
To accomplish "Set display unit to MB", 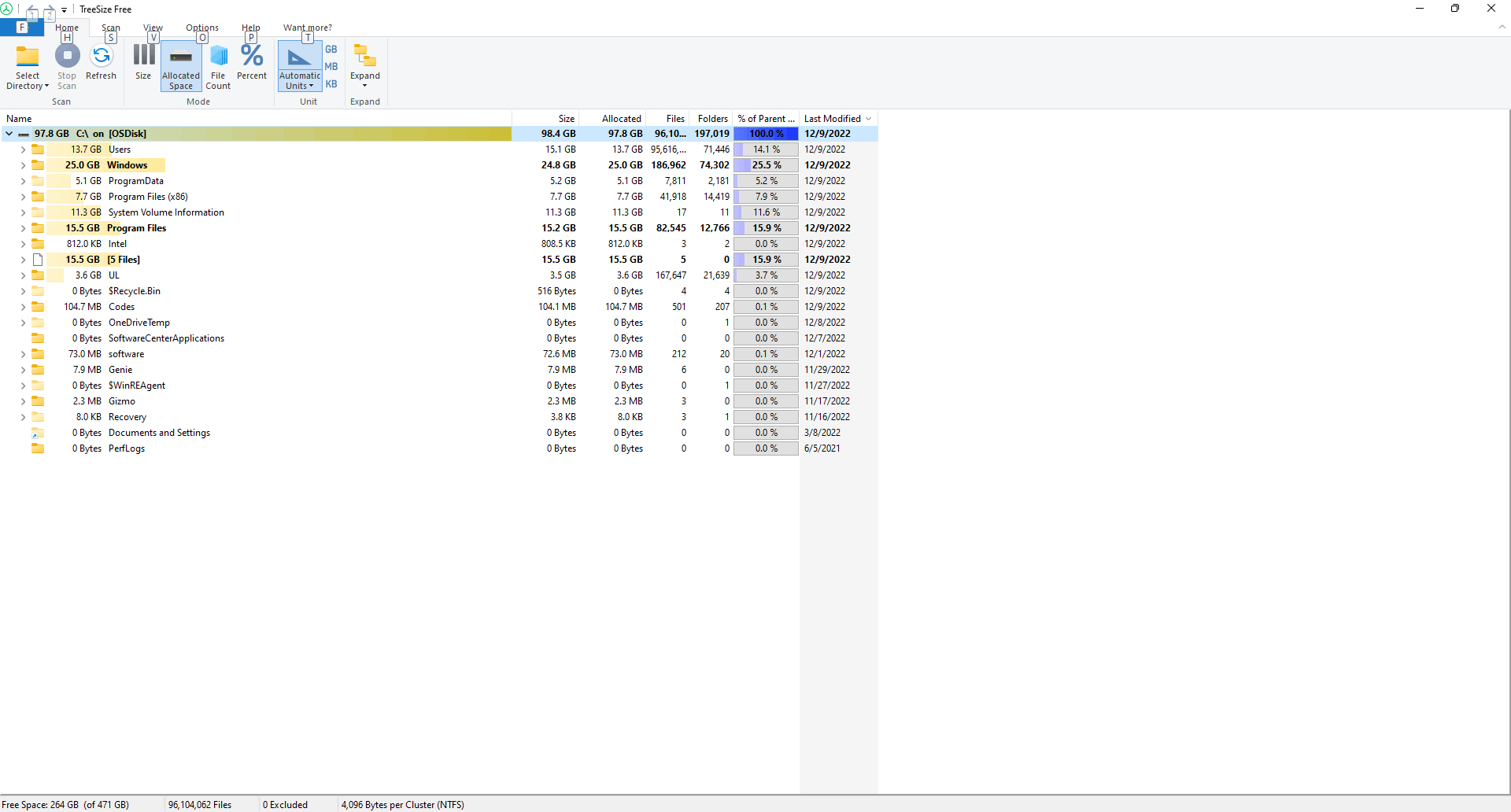I will click(x=331, y=66).
